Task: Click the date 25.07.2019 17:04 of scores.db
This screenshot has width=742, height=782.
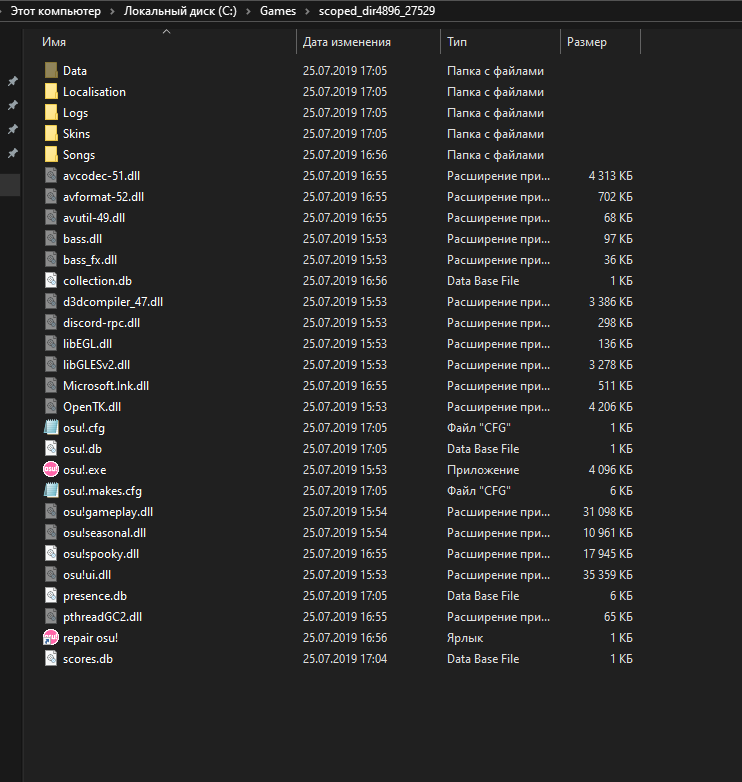Action: tap(345, 658)
